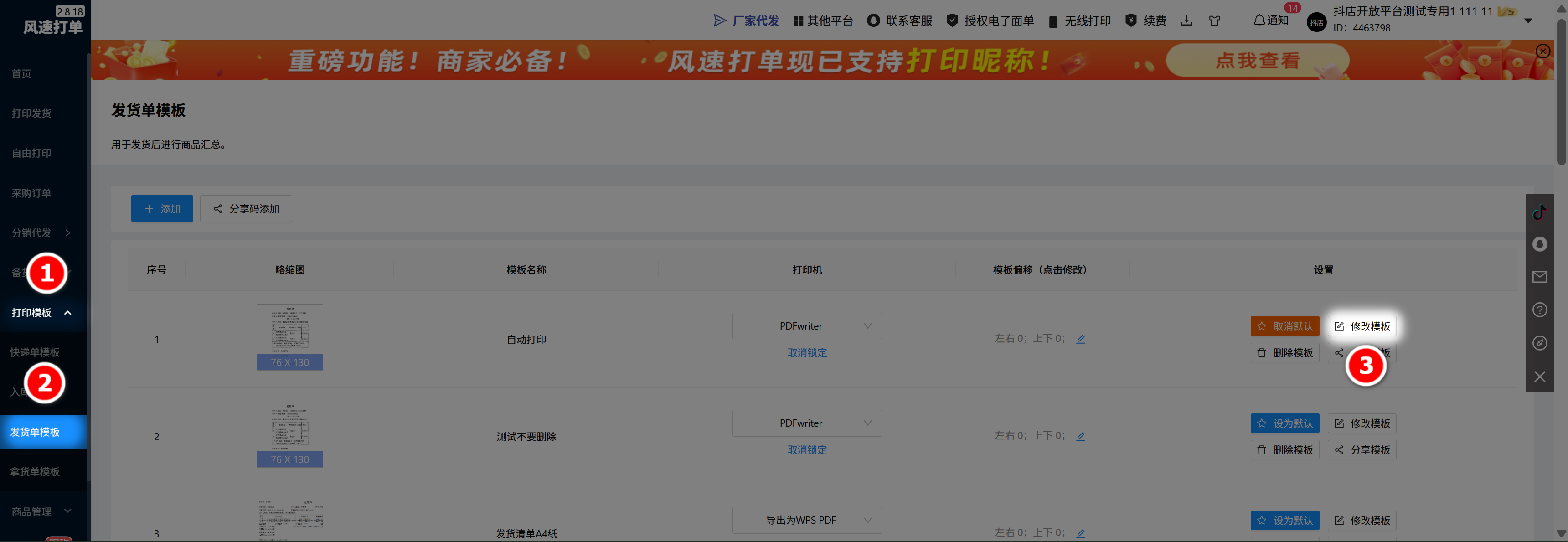This screenshot has width=1568, height=542.
Task: Open the thumbnail for 测试不要删除 template
Action: tap(290, 434)
